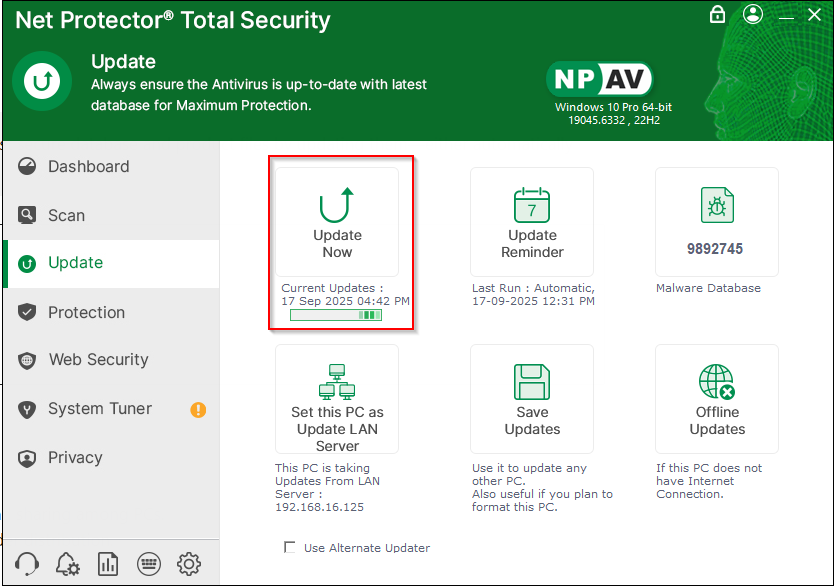Click the Update Now tile
Screen dimensions: 834x586
coord(337,222)
